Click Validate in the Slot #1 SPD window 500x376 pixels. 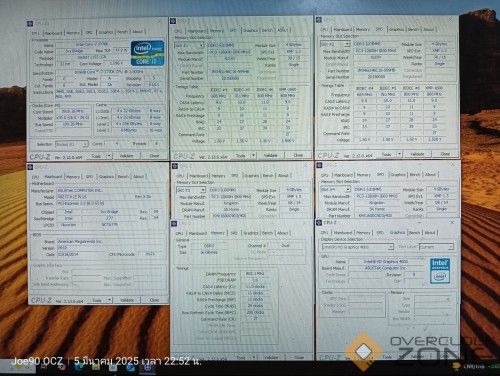tap(270, 155)
